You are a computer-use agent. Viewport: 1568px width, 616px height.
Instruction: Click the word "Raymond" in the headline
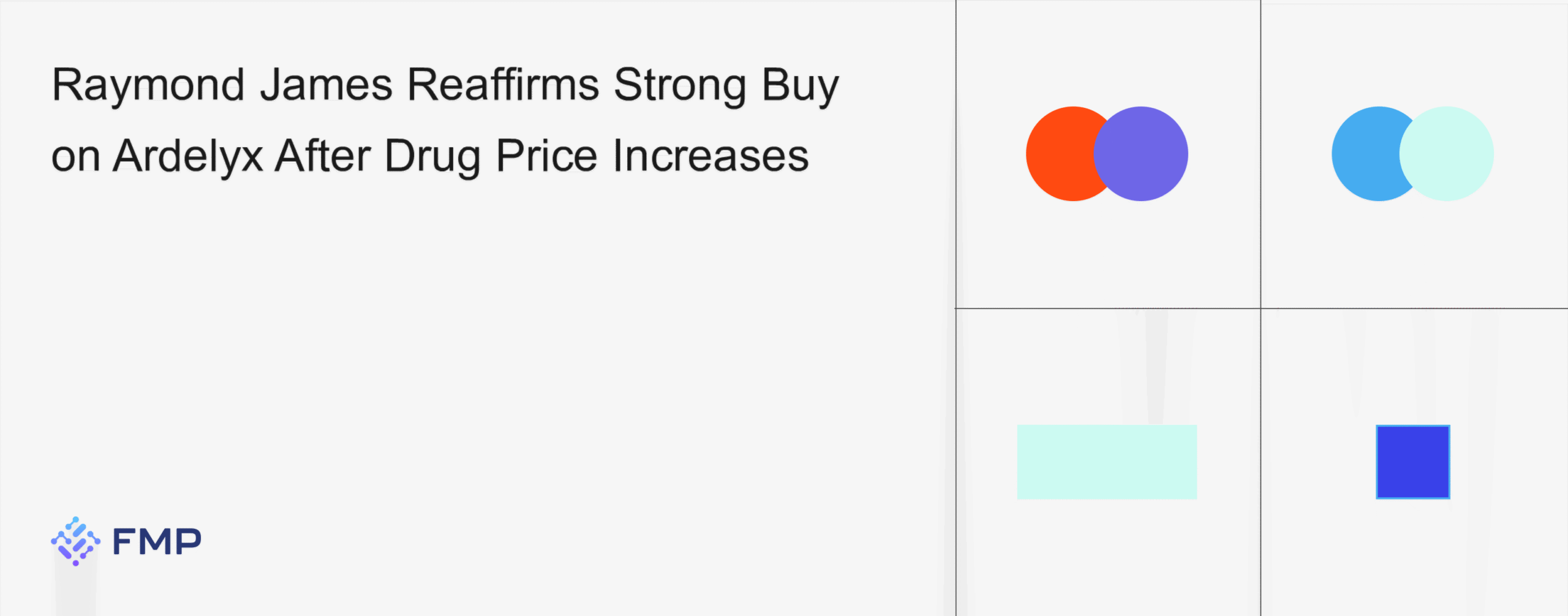coord(148,85)
